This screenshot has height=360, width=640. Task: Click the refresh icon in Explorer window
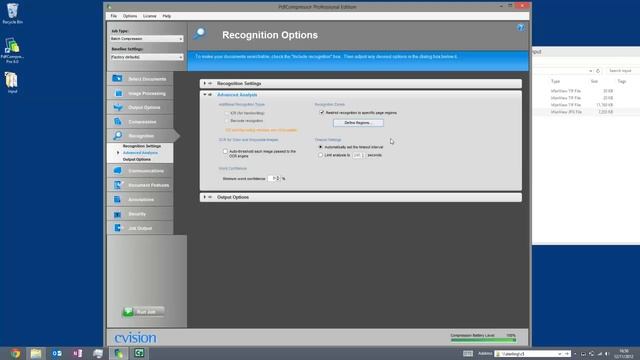click(598, 71)
